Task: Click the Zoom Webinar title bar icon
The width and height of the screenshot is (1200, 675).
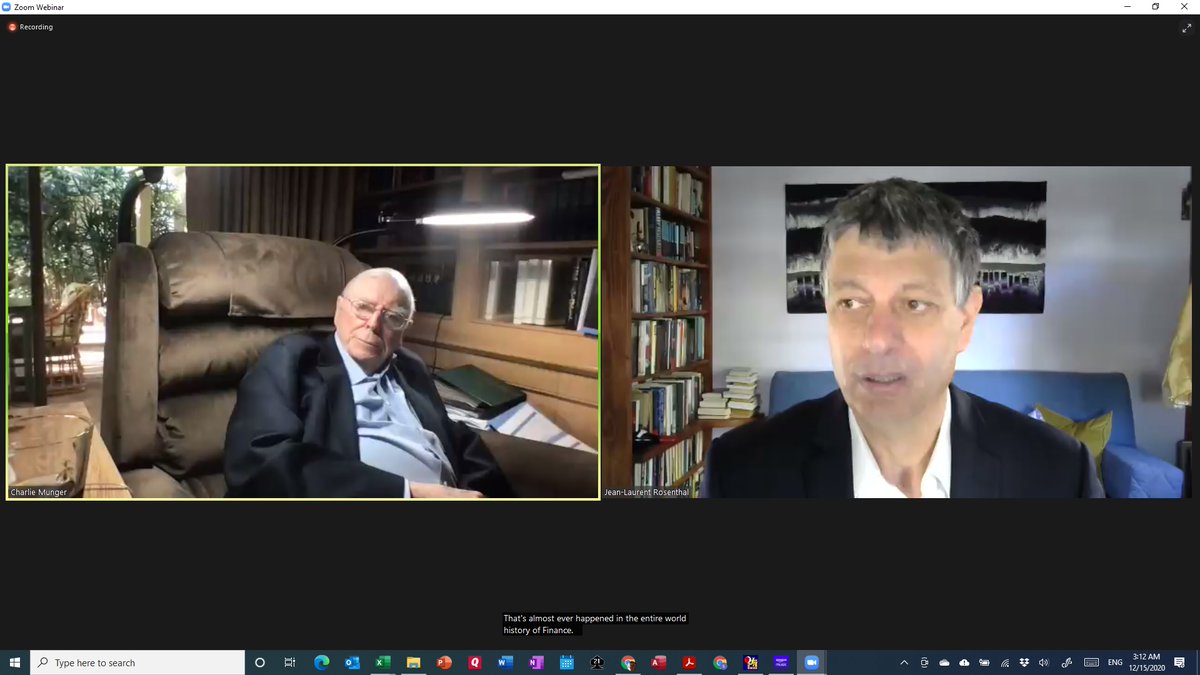Action: click(x=7, y=6)
